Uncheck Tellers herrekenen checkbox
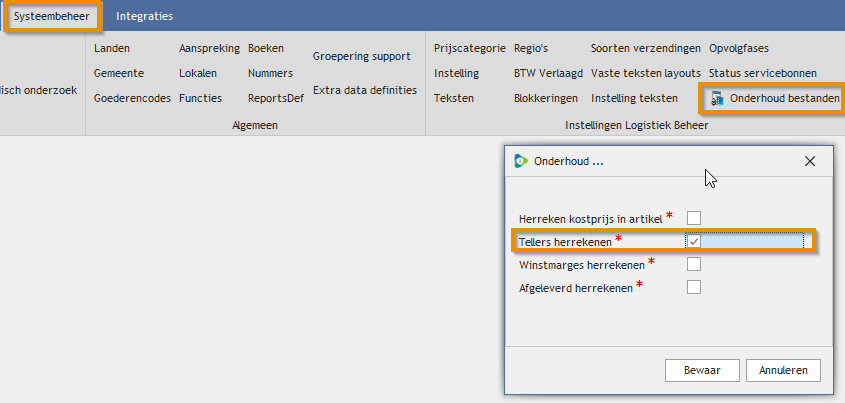Image resolution: width=845 pixels, height=403 pixels. pos(694,241)
